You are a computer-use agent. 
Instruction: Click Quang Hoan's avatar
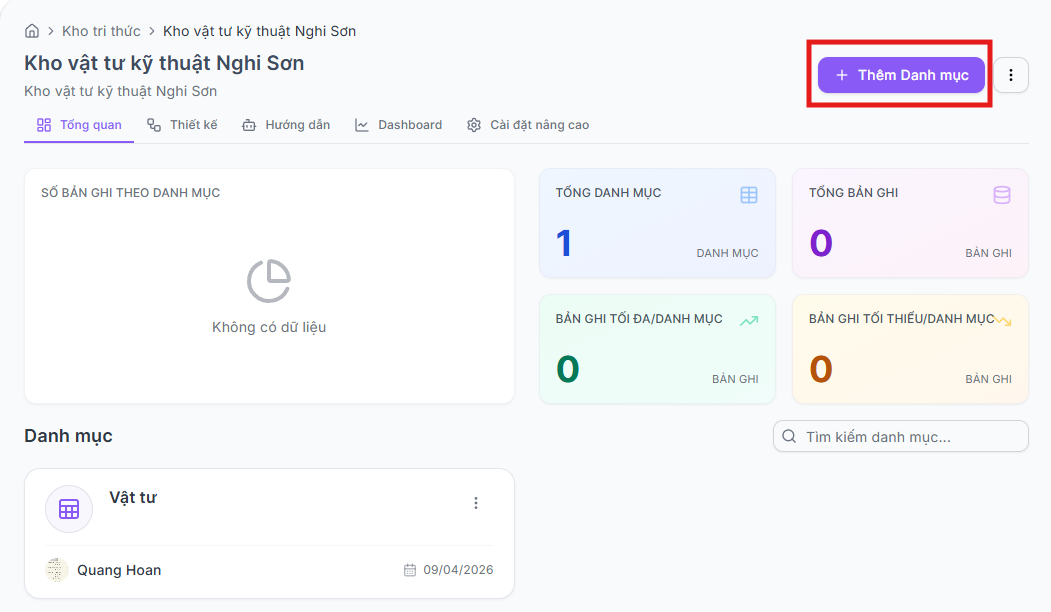56,570
